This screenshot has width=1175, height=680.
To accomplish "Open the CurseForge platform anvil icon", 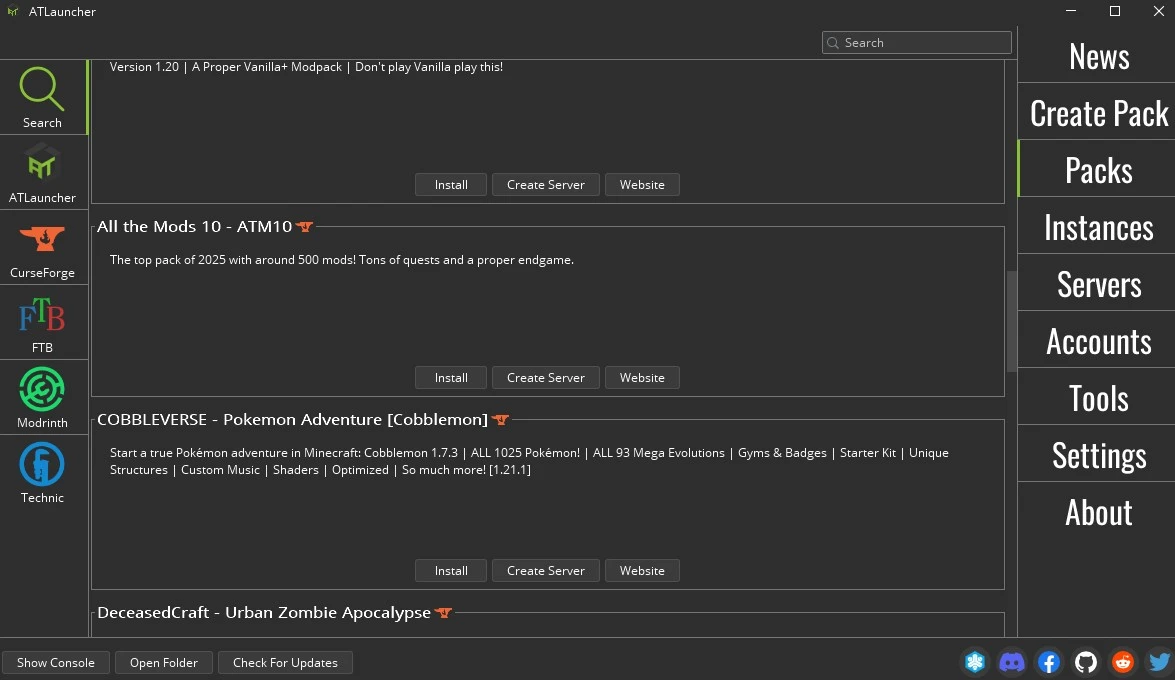I will click(x=42, y=239).
